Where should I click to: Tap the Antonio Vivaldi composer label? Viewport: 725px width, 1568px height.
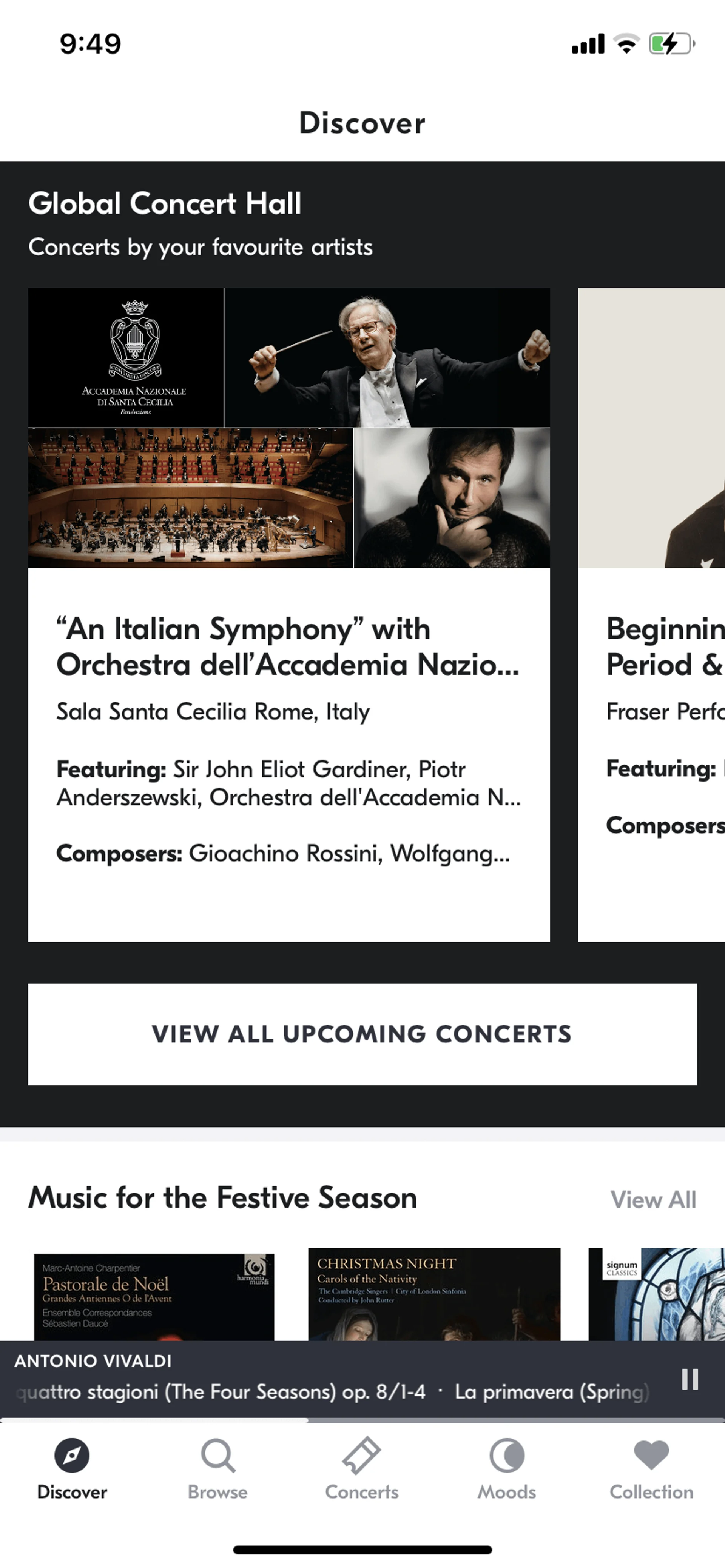click(x=93, y=1361)
